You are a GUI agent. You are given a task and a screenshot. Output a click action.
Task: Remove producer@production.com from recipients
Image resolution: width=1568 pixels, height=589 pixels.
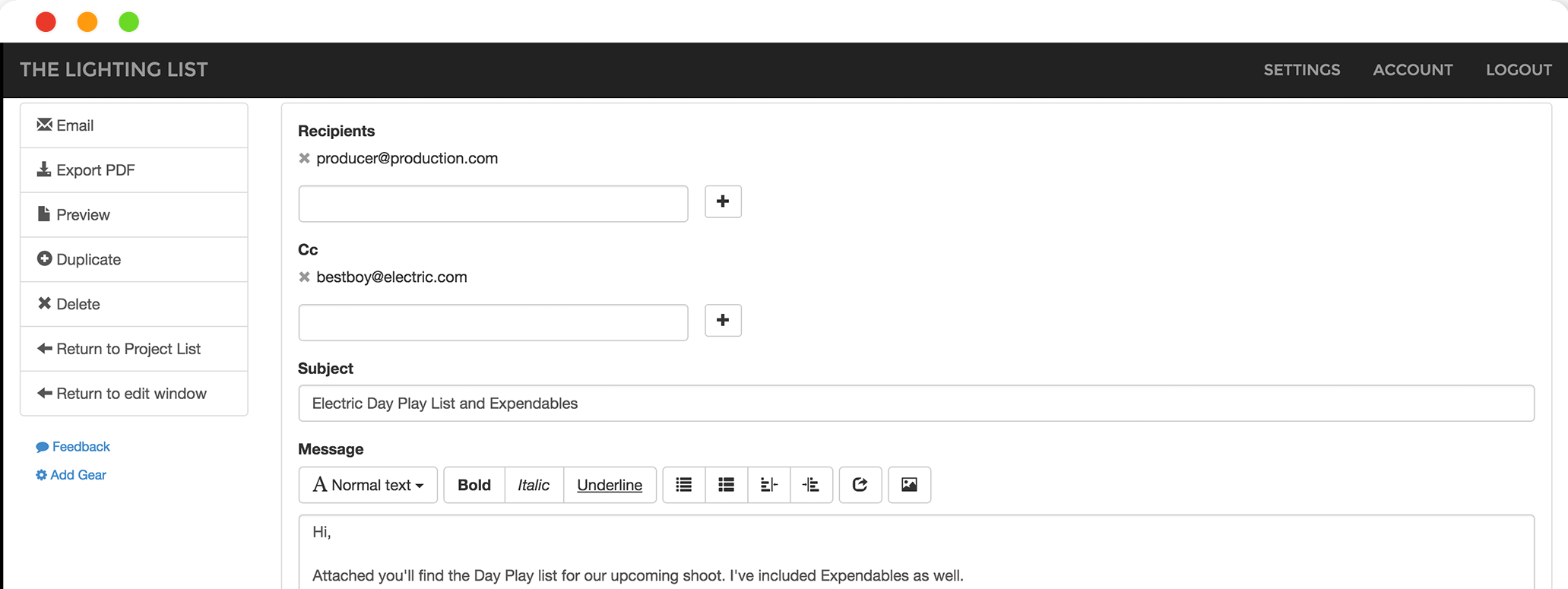(304, 158)
